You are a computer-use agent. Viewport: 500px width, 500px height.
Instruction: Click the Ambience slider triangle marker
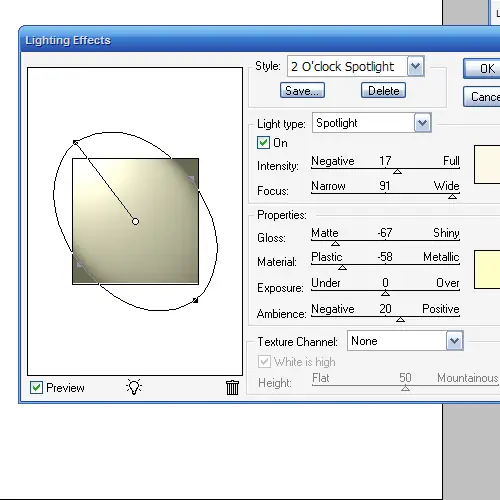click(x=400, y=320)
